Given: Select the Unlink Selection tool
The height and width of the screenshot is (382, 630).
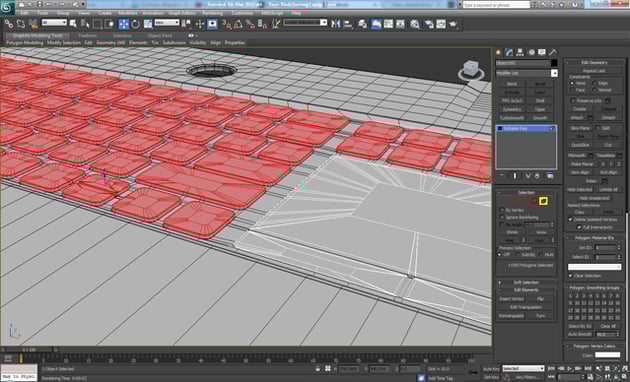Looking at the screenshot, I should (x=21, y=24).
